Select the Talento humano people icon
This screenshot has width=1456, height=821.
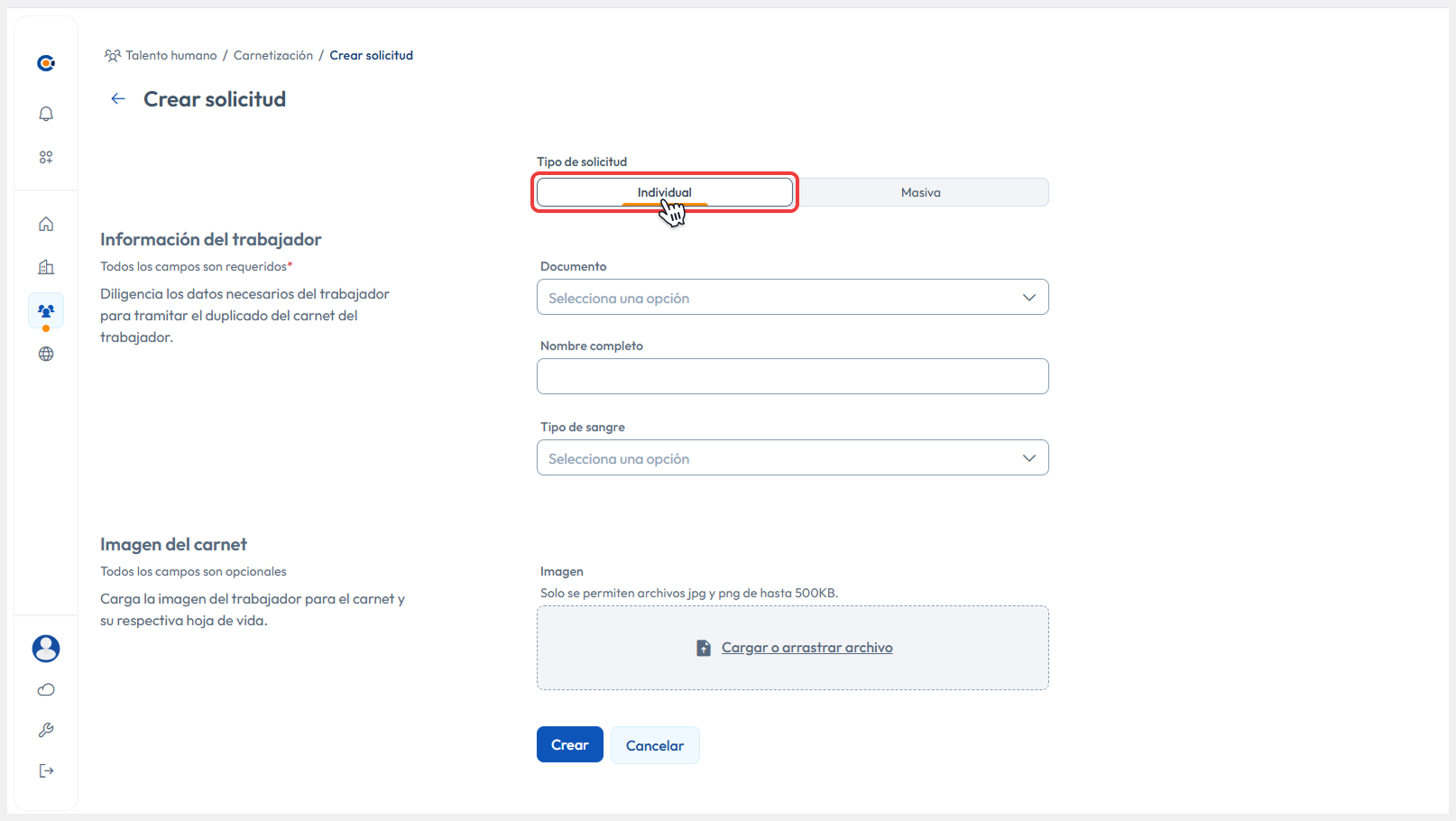click(x=46, y=310)
